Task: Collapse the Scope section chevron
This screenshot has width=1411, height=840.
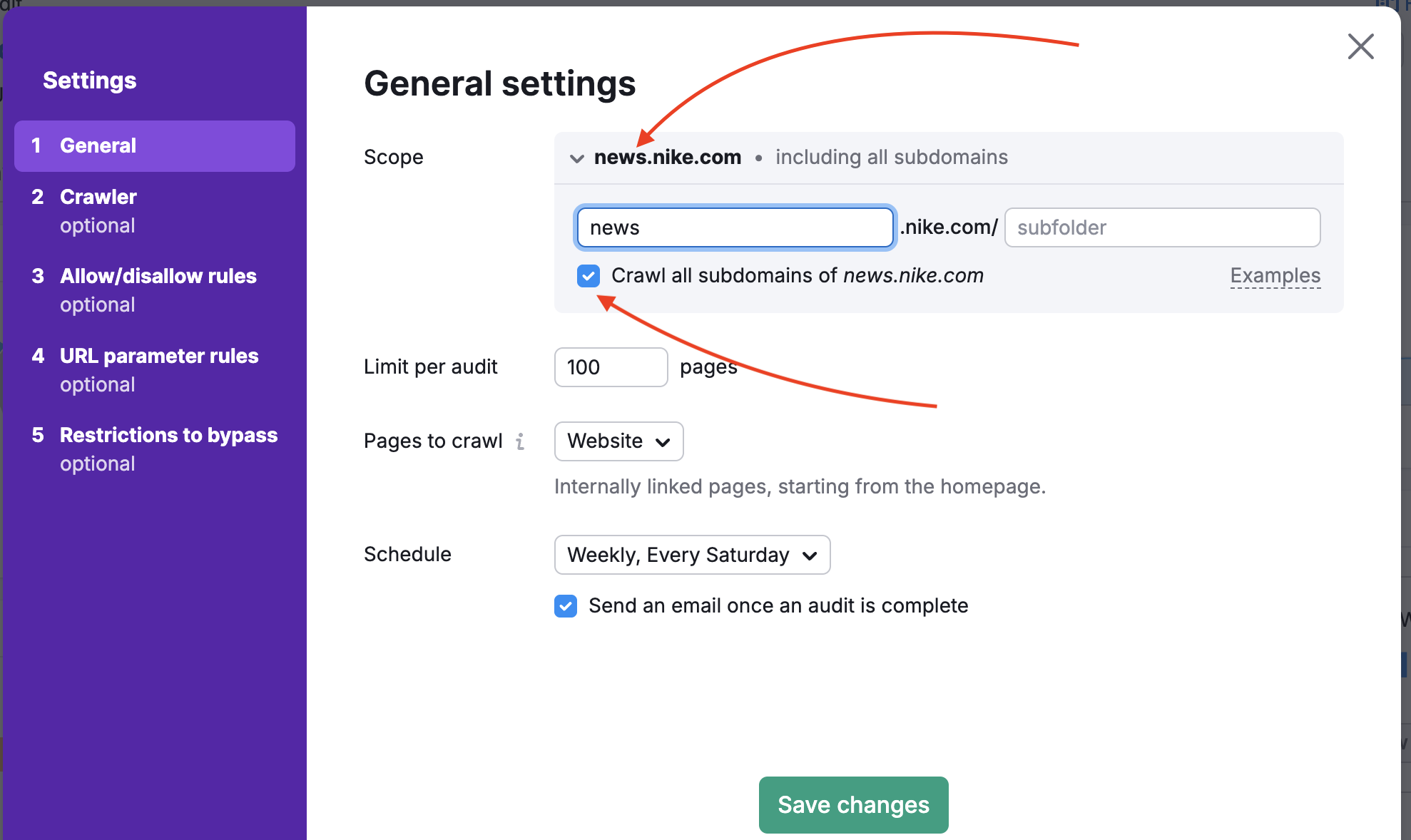Action: pyautogui.click(x=576, y=158)
